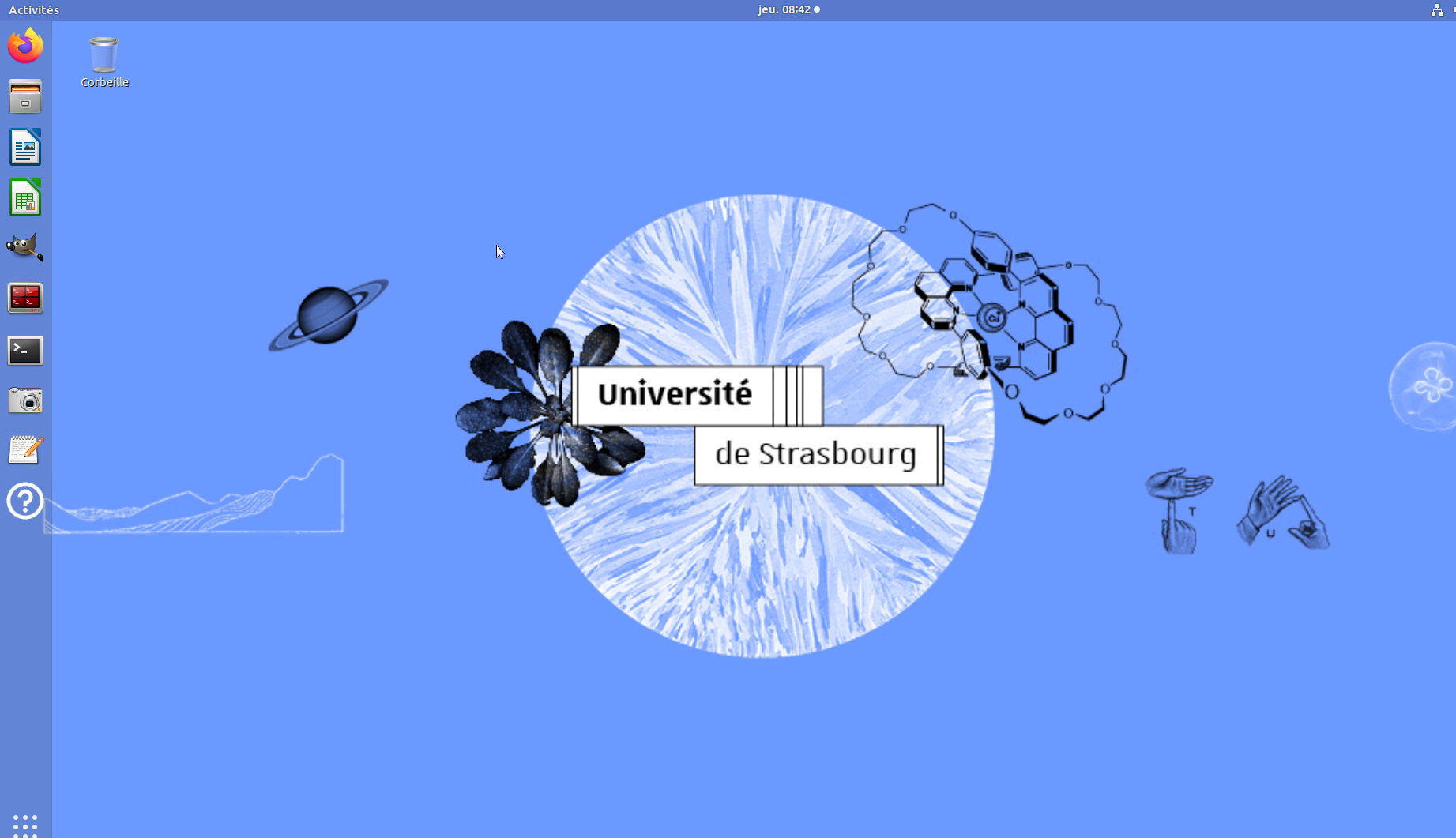Launch the screenshot camera tool
1456x838 pixels.
(25, 400)
